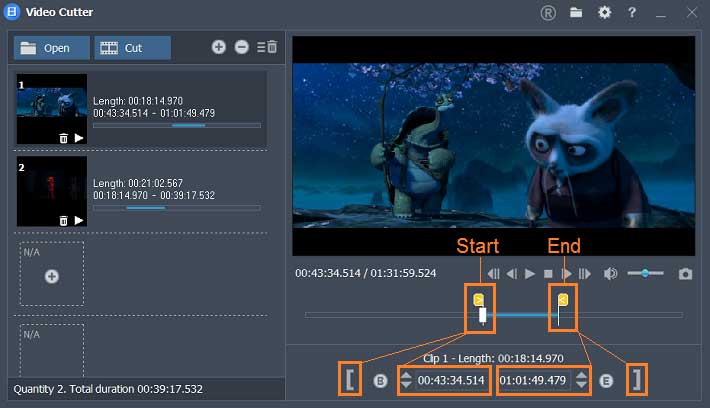The width and height of the screenshot is (710, 408).
Task: Click the timeline seek bar
Action: (x=494, y=315)
